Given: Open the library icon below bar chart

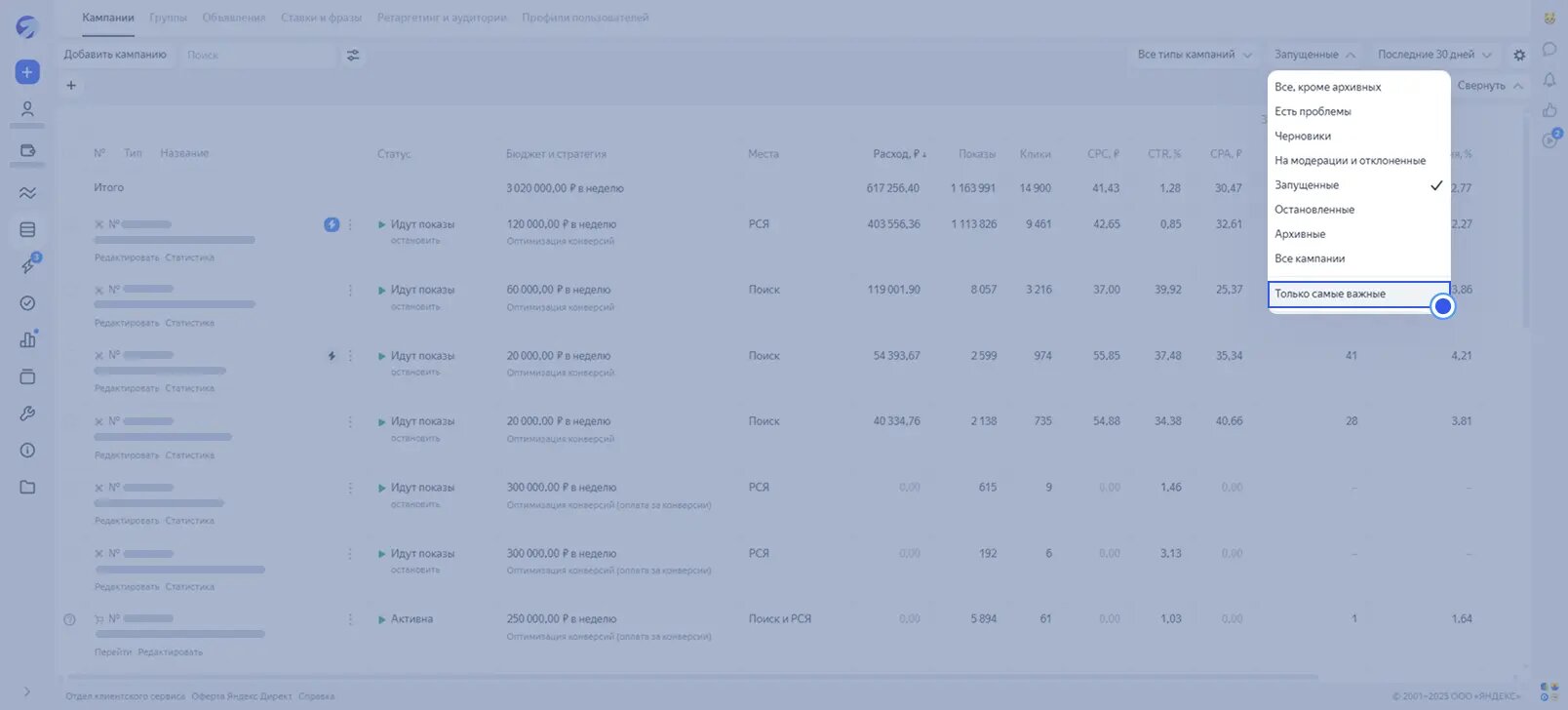Looking at the screenshot, I should [27, 376].
